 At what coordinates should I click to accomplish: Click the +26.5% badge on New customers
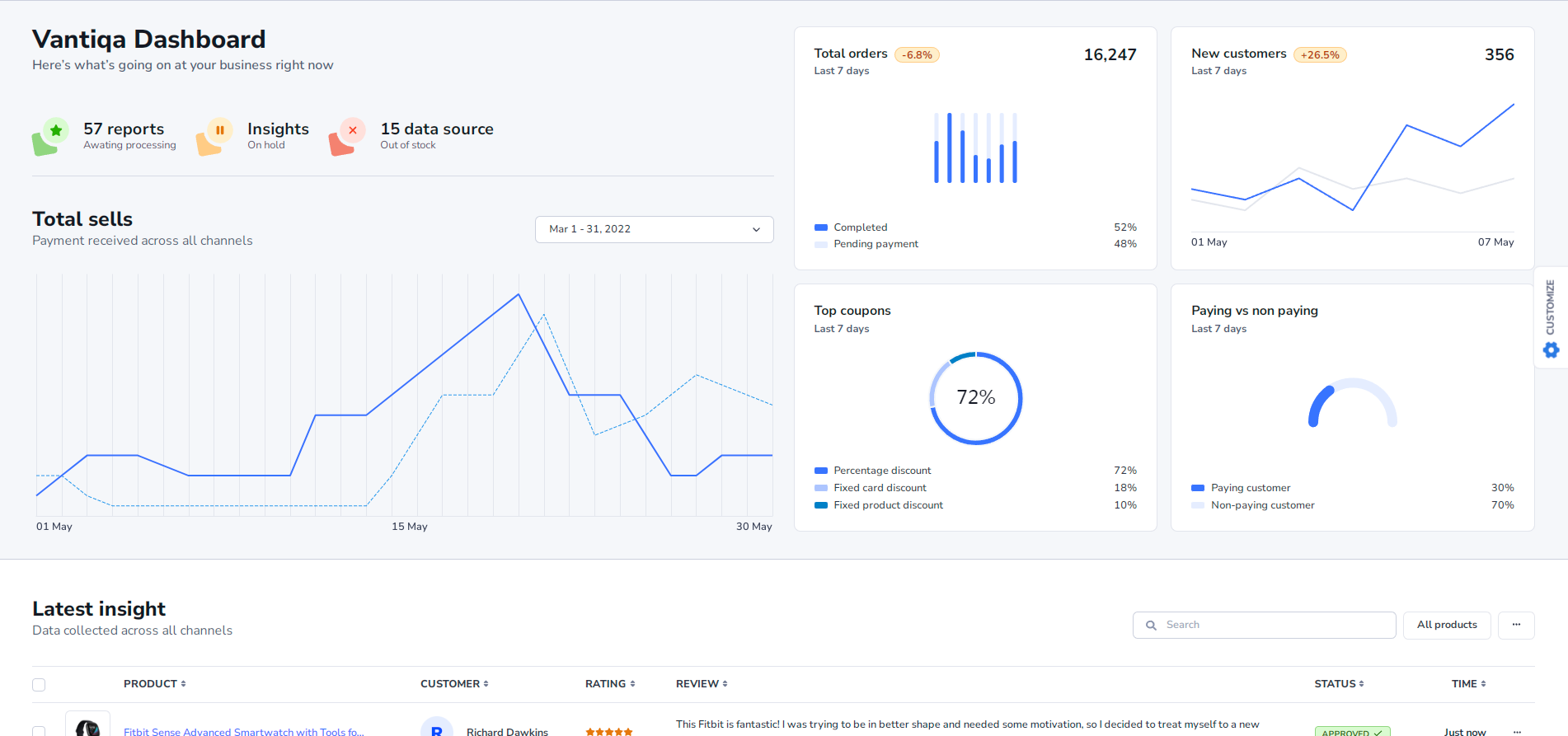click(x=1320, y=55)
